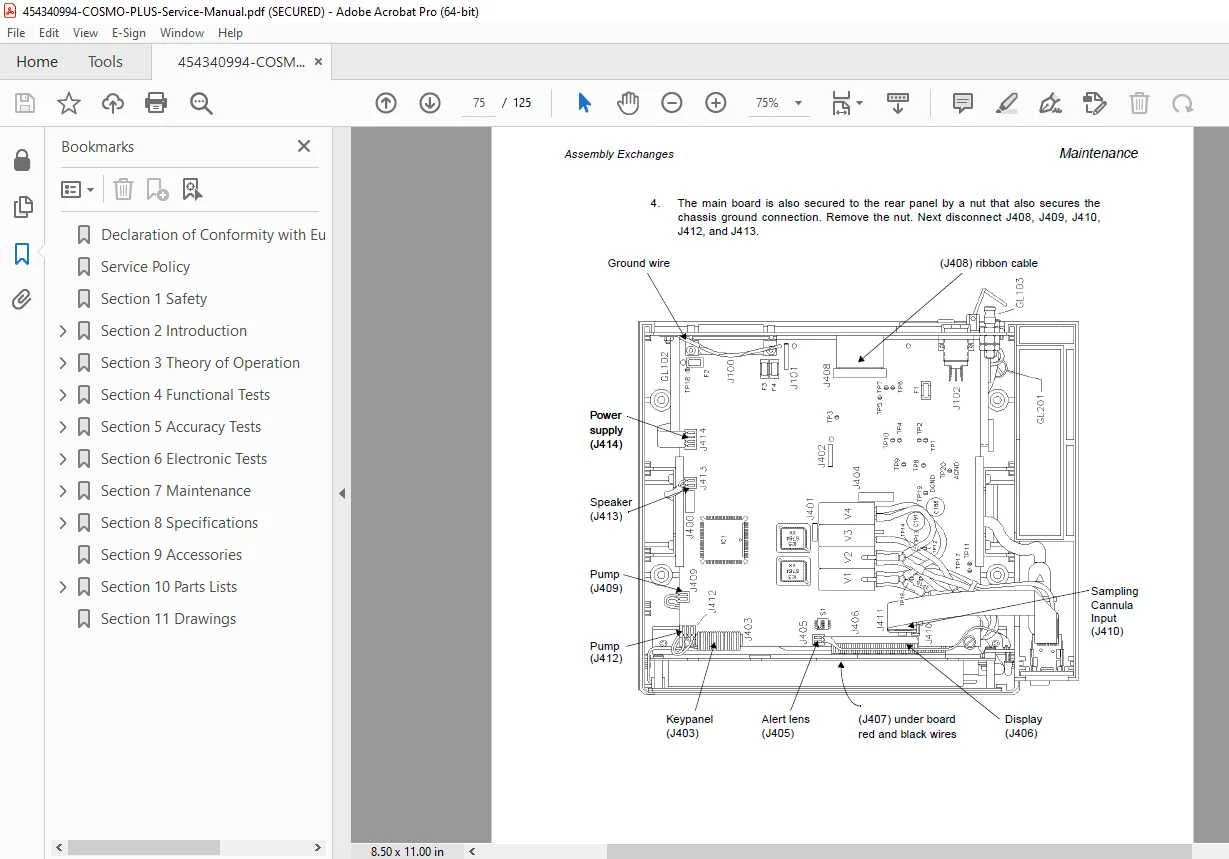Toggle the Bookmarks panel icon

pos(22,254)
